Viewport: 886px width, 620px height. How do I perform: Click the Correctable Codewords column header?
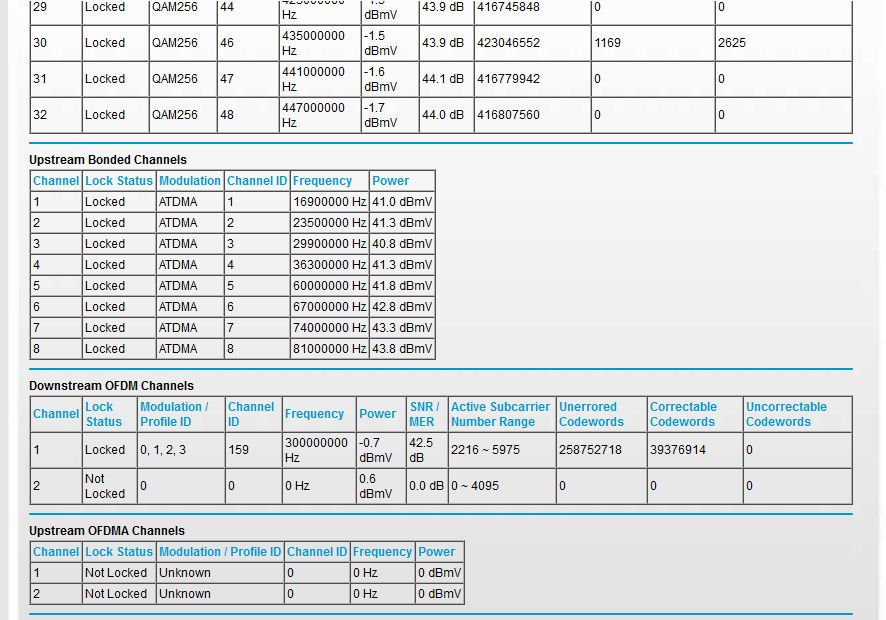point(683,414)
